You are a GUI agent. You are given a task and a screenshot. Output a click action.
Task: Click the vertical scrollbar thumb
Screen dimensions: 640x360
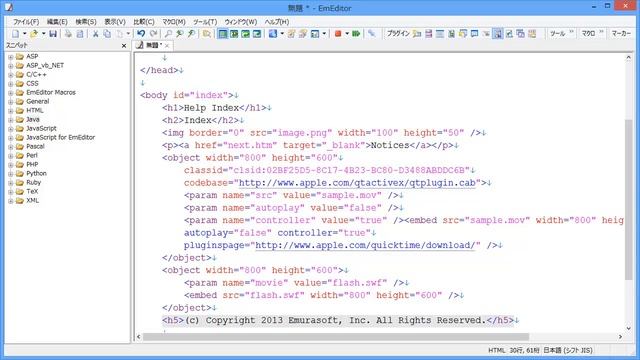[628, 200]
